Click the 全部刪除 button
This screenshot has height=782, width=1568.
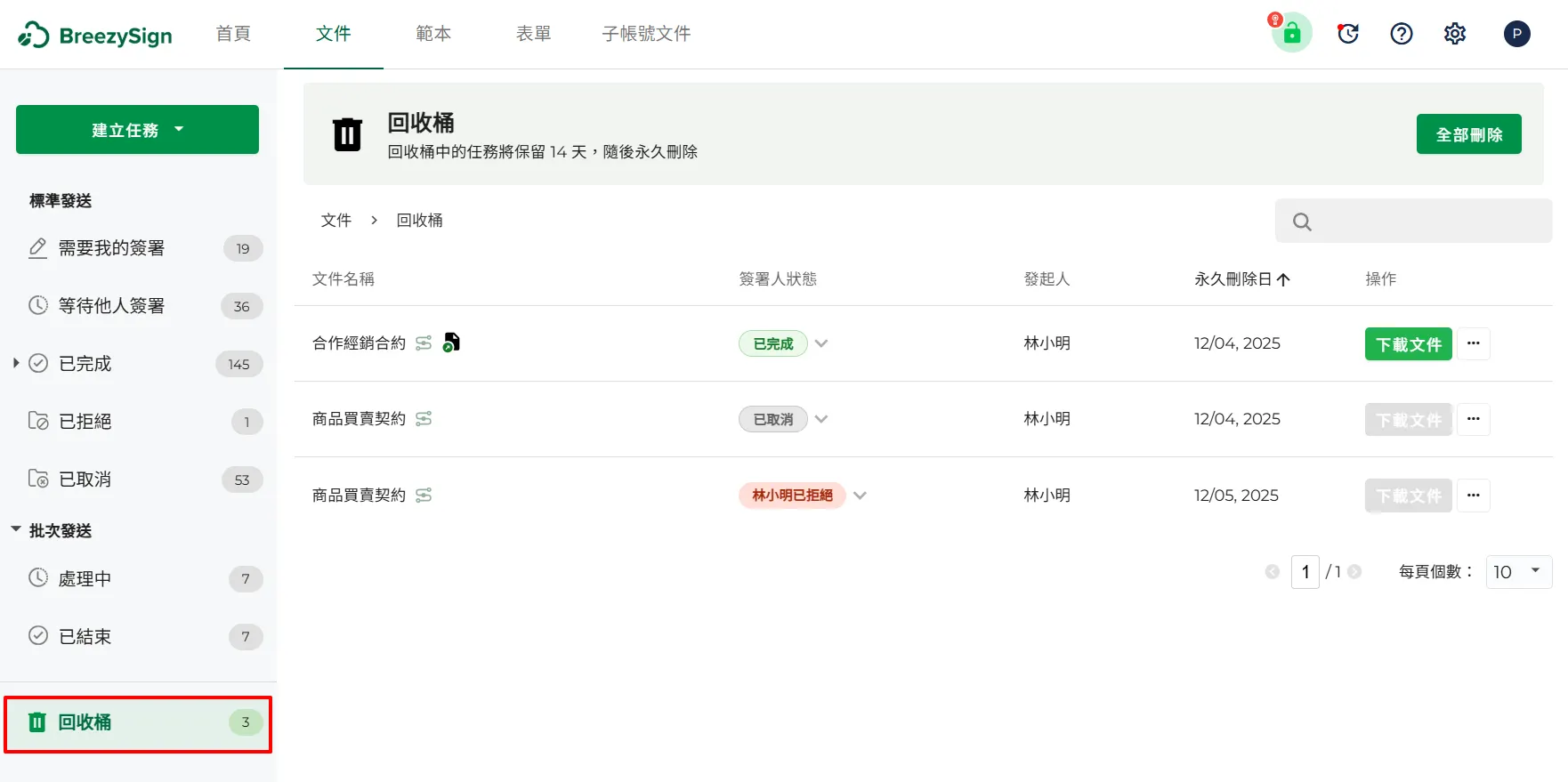pyautogui.click(x=1468, y=134)
